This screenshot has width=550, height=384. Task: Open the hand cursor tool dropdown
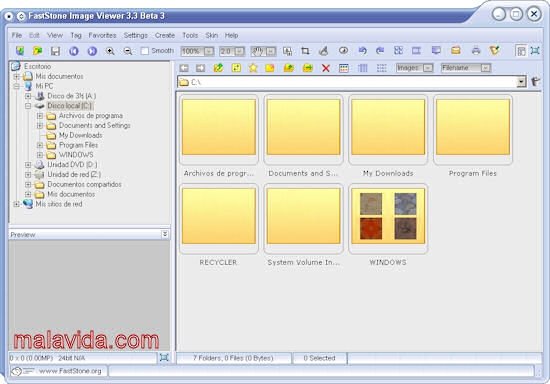271,52
